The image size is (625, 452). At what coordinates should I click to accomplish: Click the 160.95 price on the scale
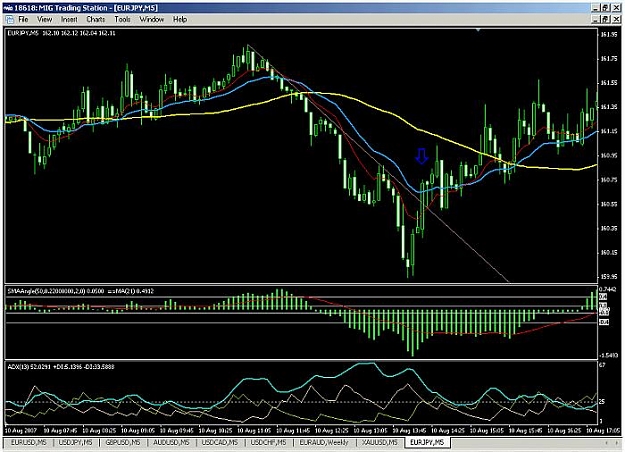tap(608, 155)
